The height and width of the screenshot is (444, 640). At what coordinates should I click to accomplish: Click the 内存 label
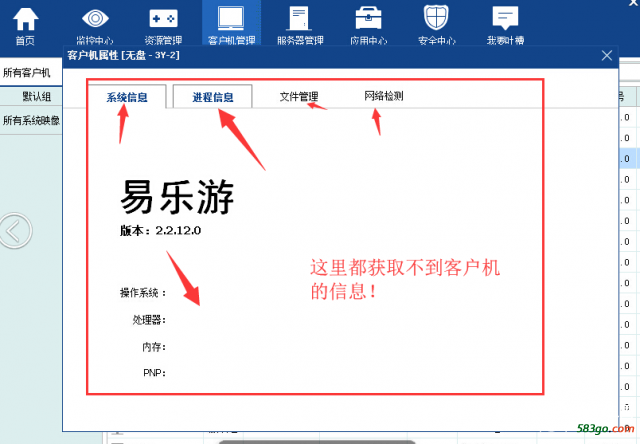tap(154, 347)
